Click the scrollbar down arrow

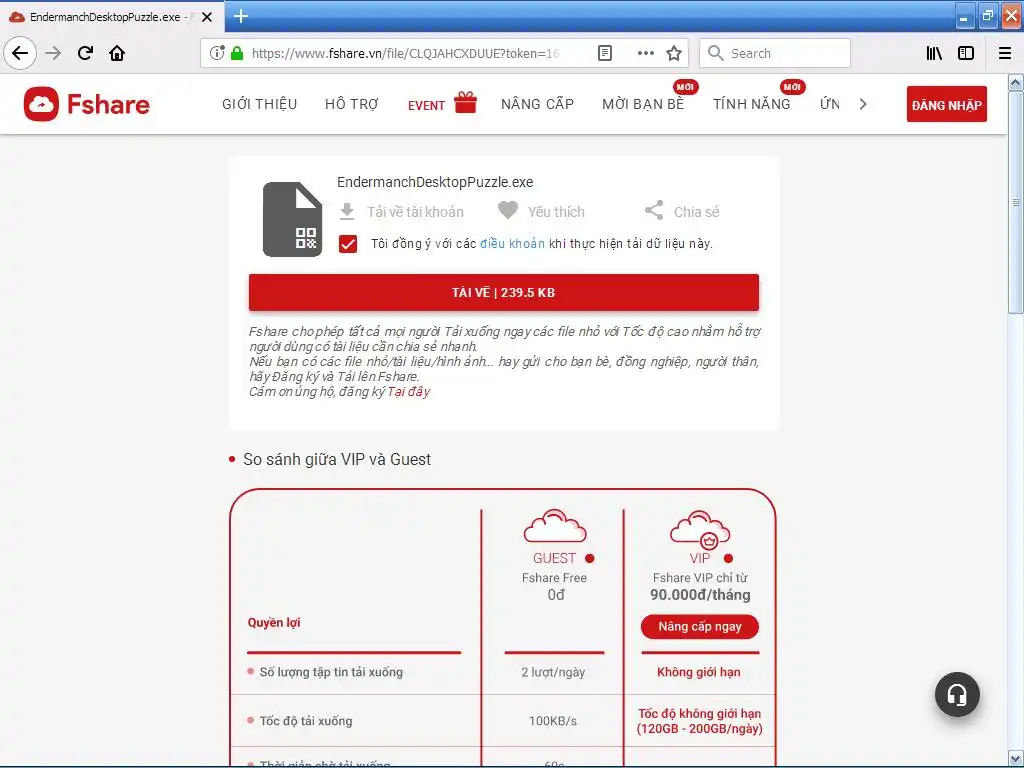[x=1016, y=759]
